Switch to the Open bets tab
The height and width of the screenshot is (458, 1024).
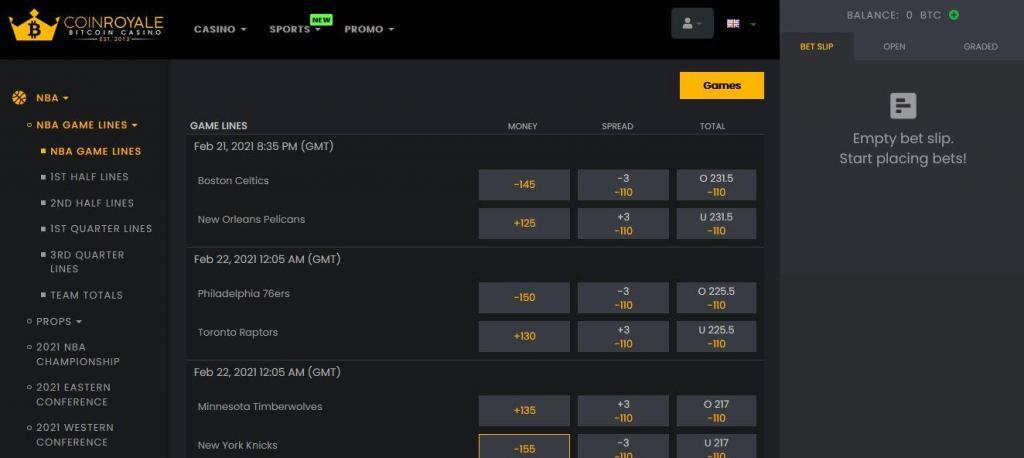[894, 46]
